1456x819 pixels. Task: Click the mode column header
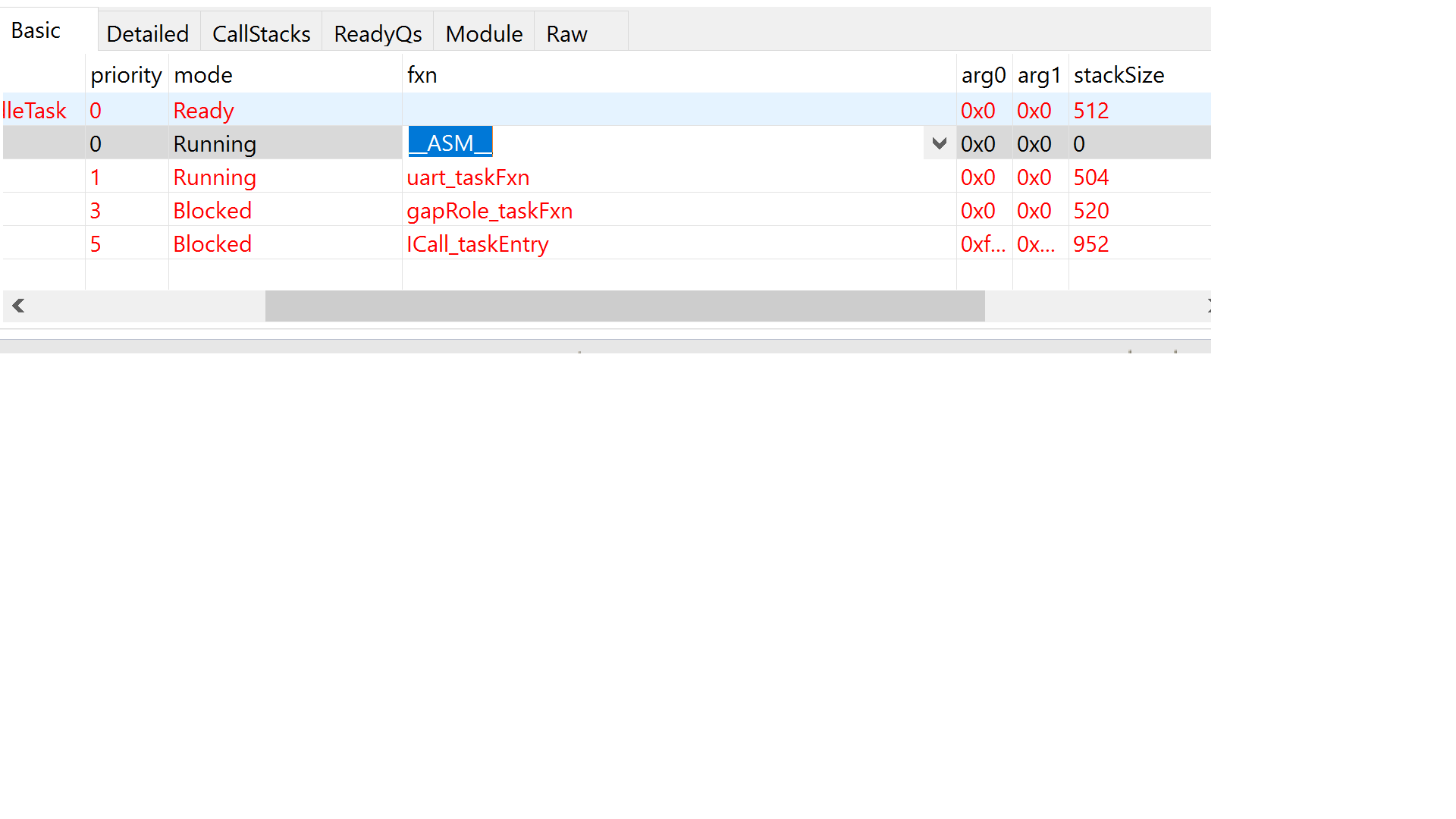[203, 75]
